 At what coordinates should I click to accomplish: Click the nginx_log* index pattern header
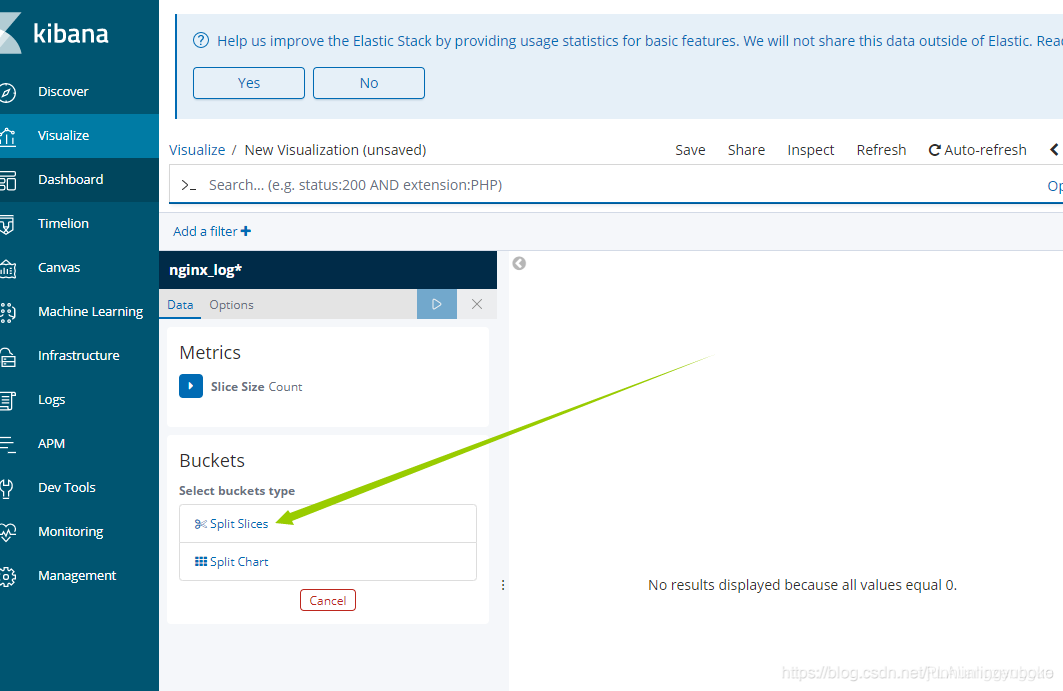(328, 270)
